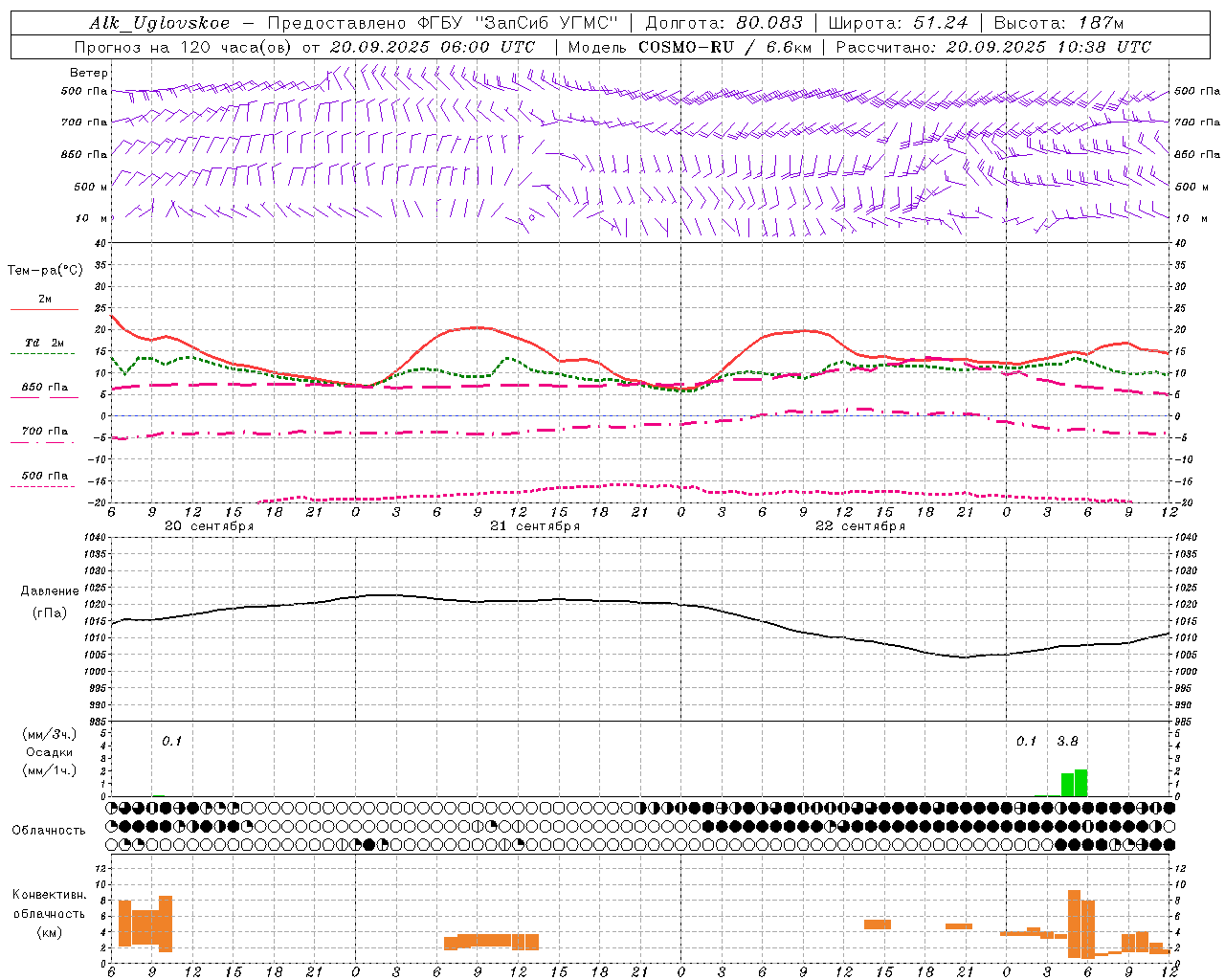The height and width of the screenshot is (980, 1225).
Task: Click the (гПа) unit under Давление
Action: tap(50, 613)
